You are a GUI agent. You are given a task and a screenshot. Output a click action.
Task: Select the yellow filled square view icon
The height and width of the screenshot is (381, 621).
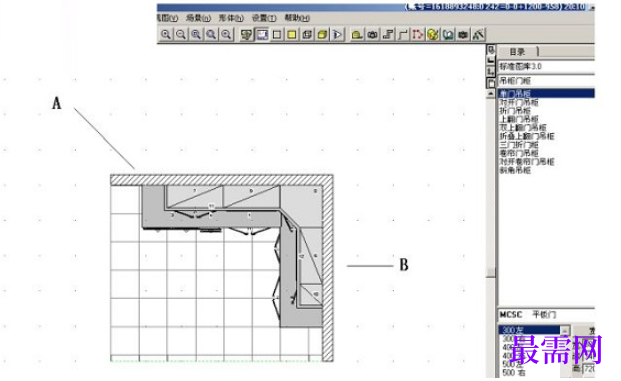(x=292, y=34)
